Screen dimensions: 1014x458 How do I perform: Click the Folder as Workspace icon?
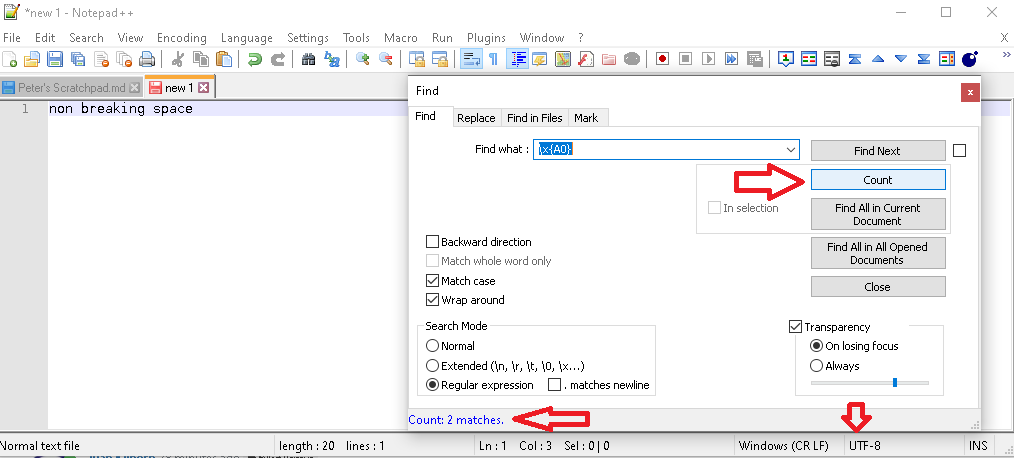point(609,60)
